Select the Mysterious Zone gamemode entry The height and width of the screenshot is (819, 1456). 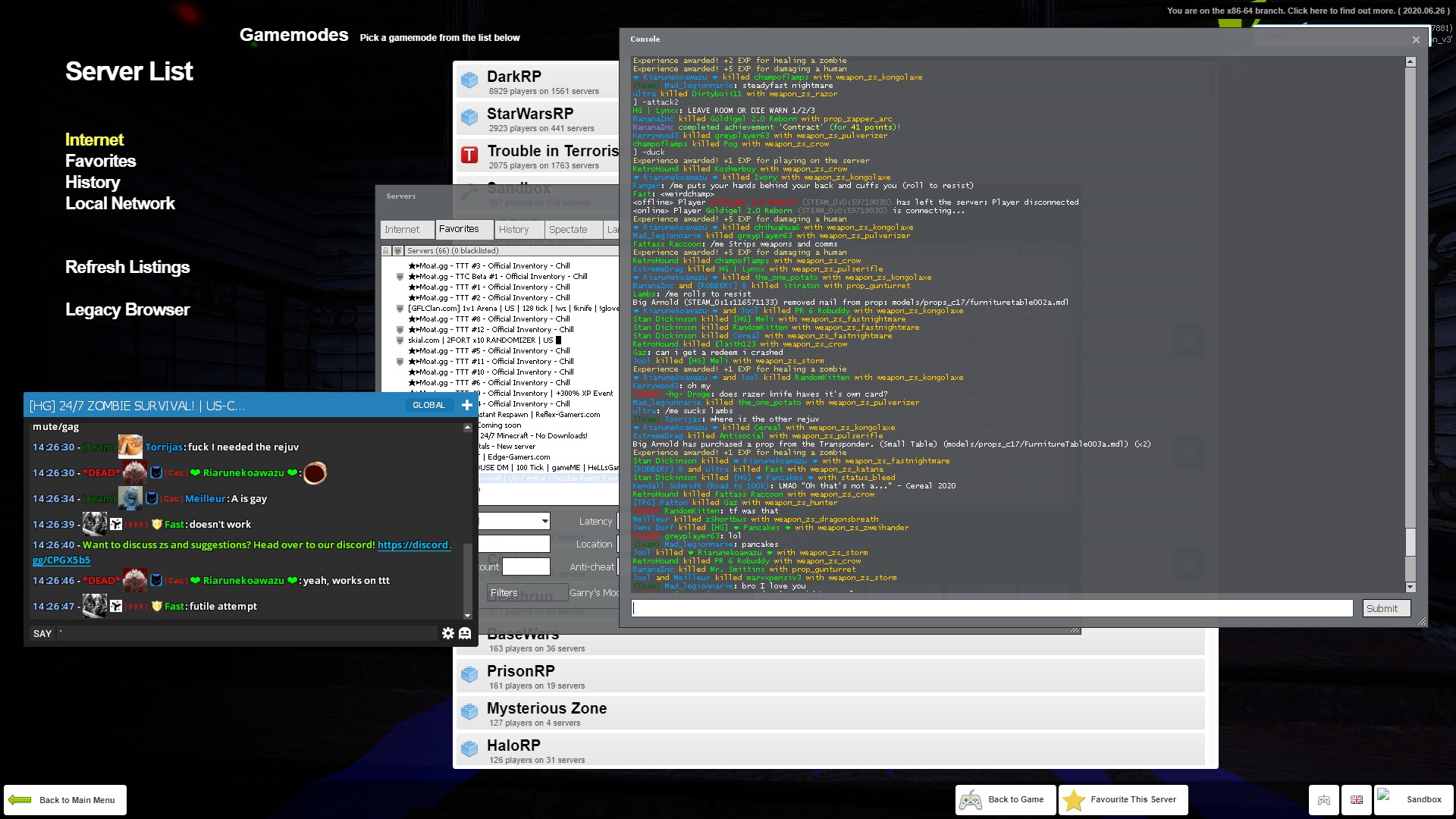830,712
